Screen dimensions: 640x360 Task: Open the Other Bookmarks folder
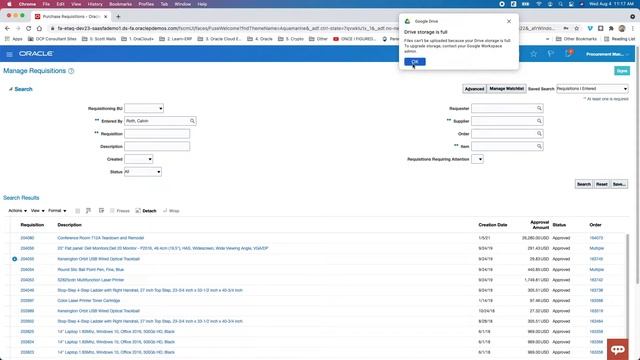click(576, 39)
